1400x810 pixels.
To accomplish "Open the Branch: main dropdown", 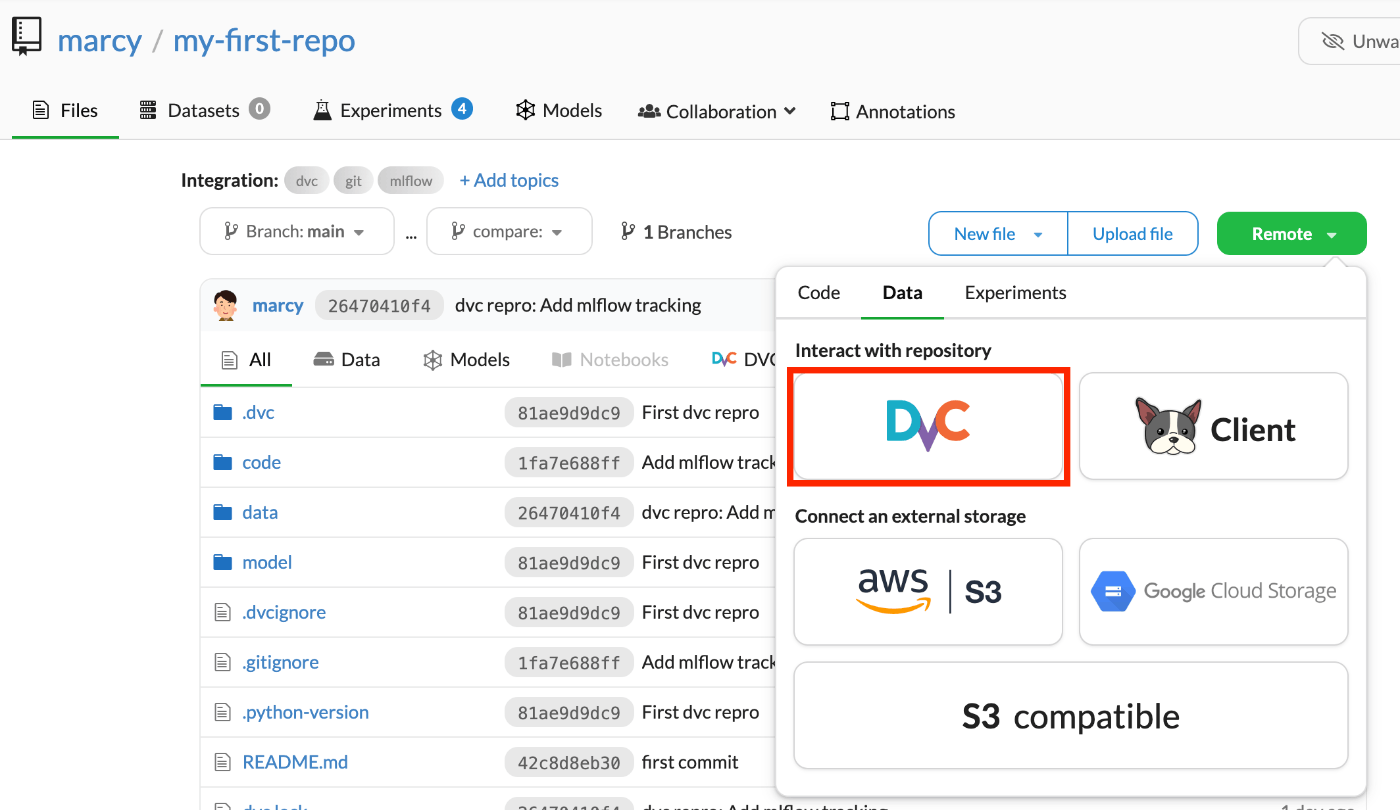I will pos(297,232).
